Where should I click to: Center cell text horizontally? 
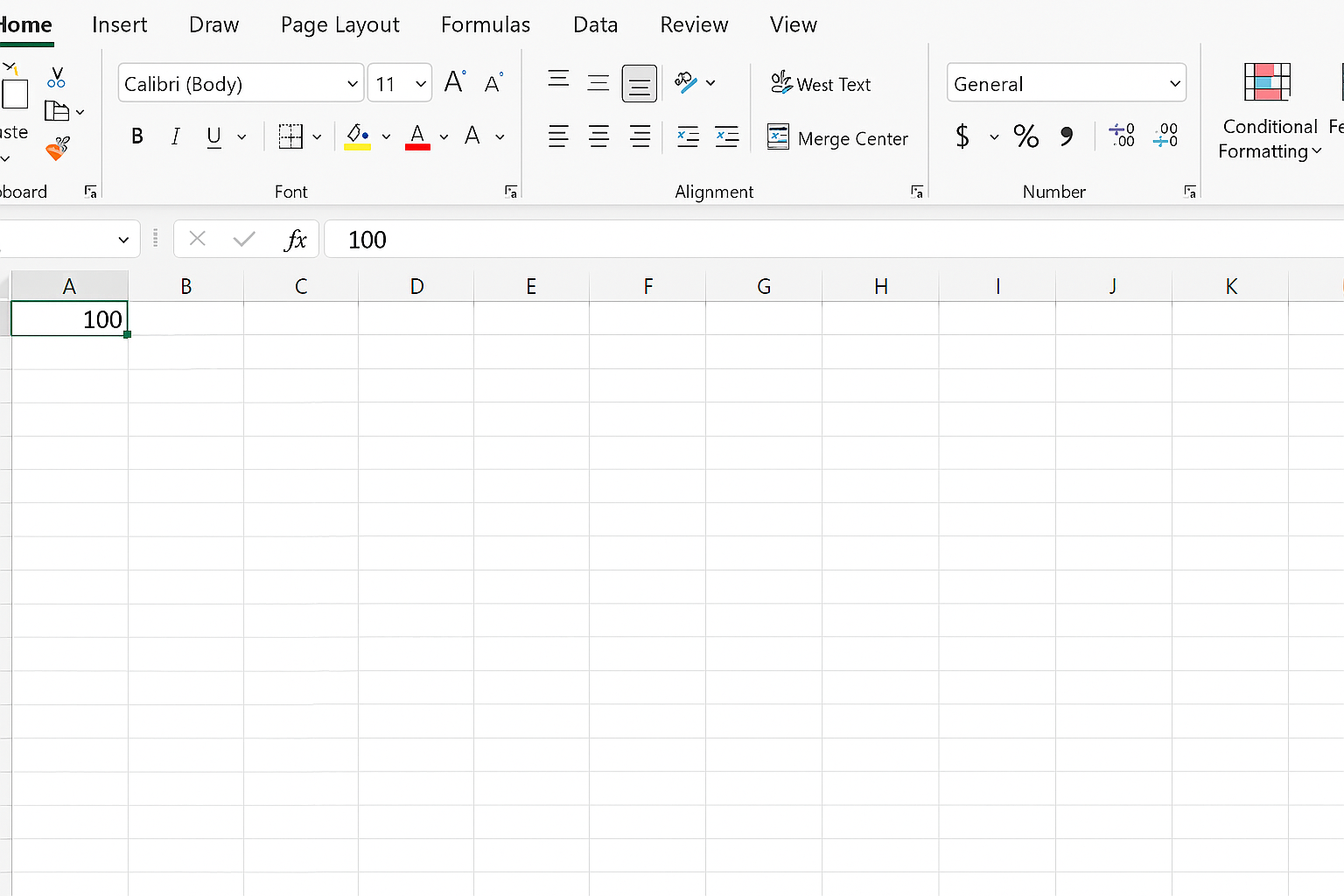[x=598, y=136]
